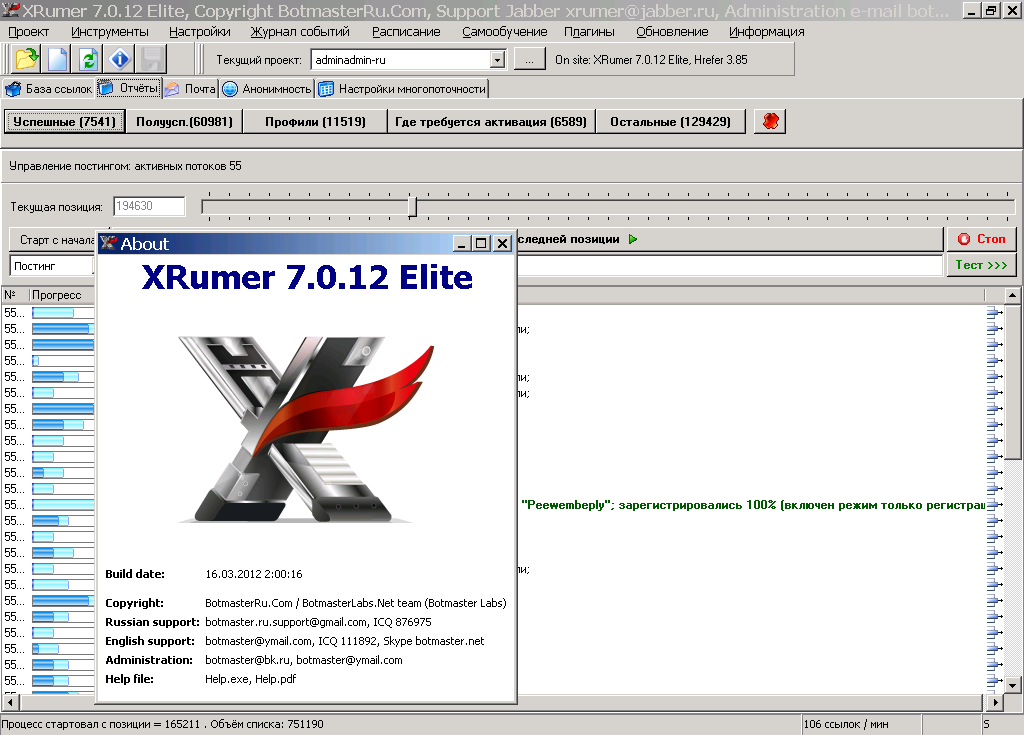Viewport: 1024px width, 735px height.
Task: Minimize the About dialog
Action: click(462, 244)
